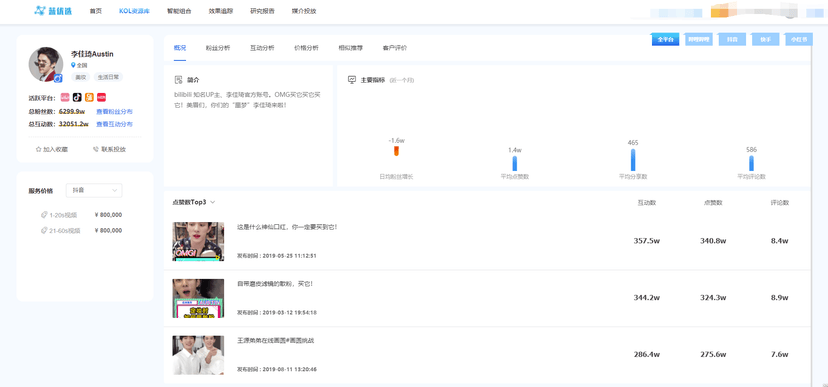Select the 哔哩哔哩 platform filter
The width and height of the screenshot is (828, 387).
[x=699, y=40]
